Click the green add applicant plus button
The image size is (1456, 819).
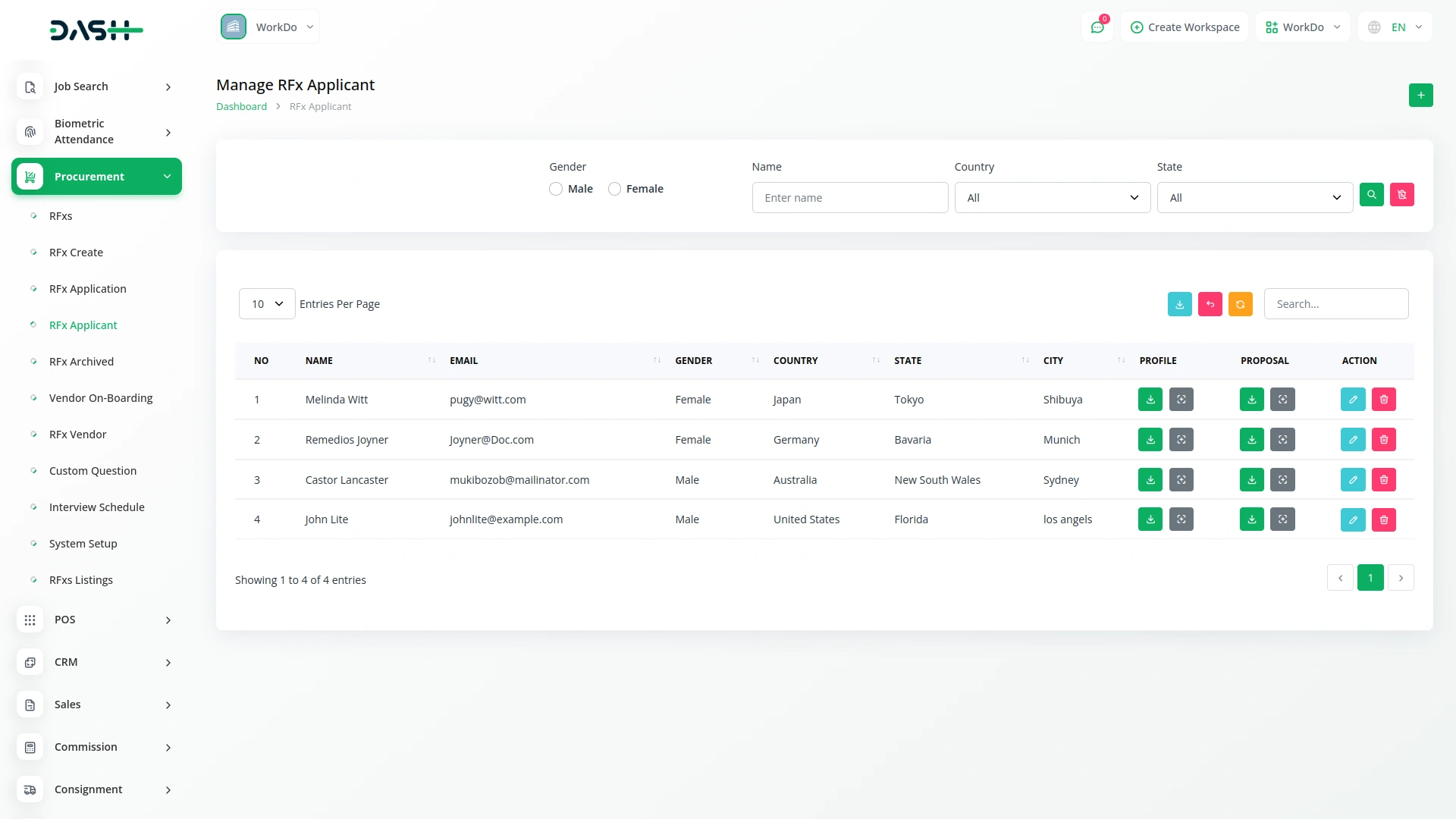(1420, 96)
